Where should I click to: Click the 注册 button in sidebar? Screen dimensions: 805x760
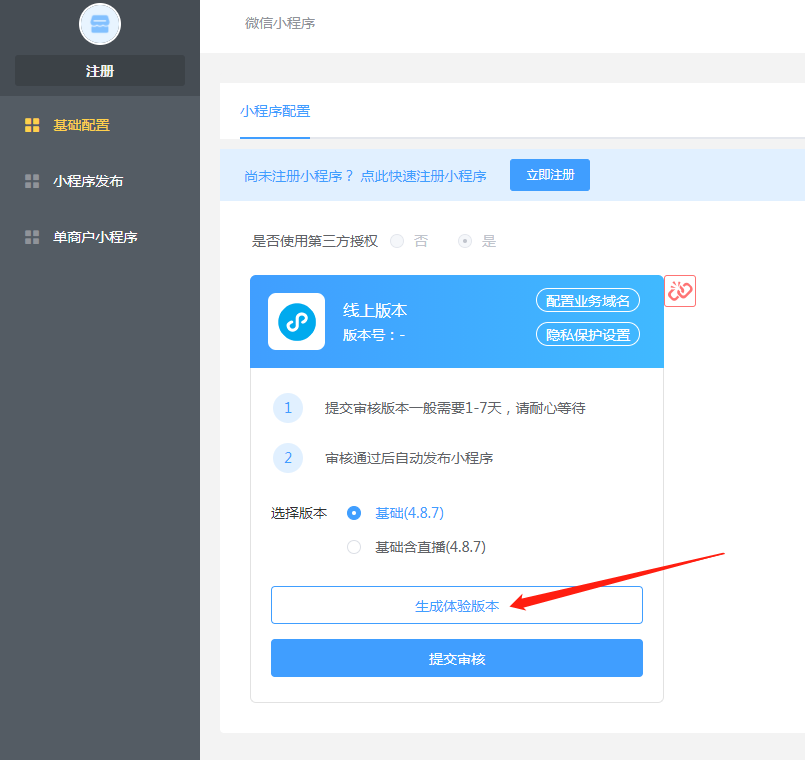[100, 70]
